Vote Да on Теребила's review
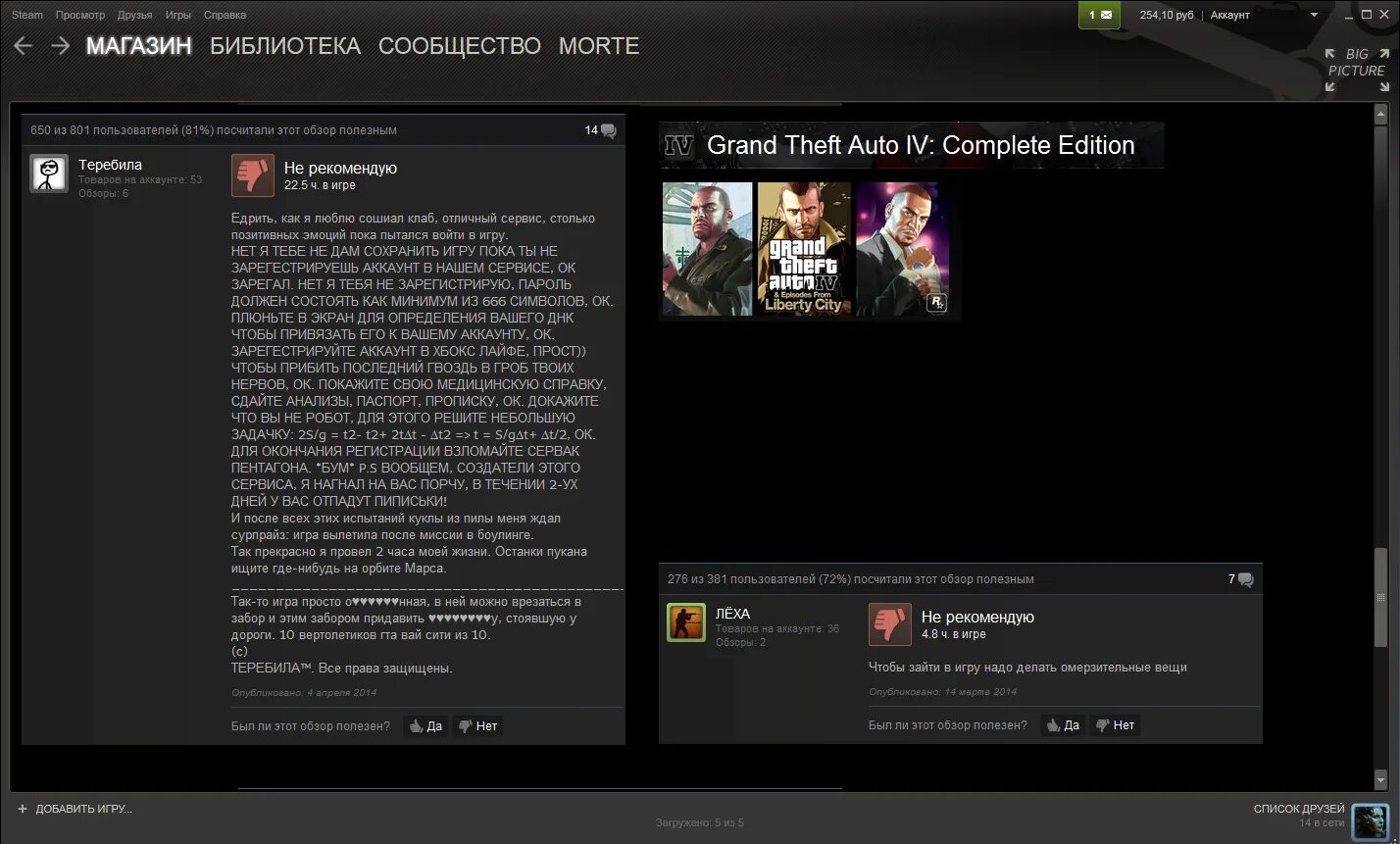The height and width of the screenshot is (844, 1400). pyautogui.click(x=426, y=726)
